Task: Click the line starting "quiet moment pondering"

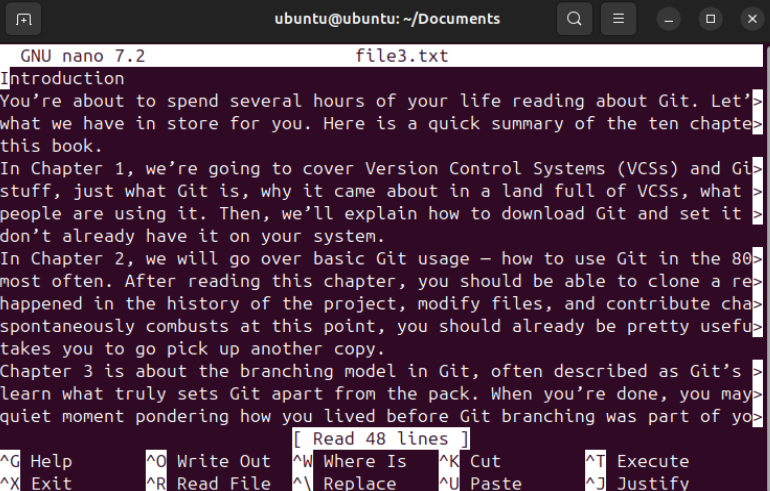Action: pos(381,417)
